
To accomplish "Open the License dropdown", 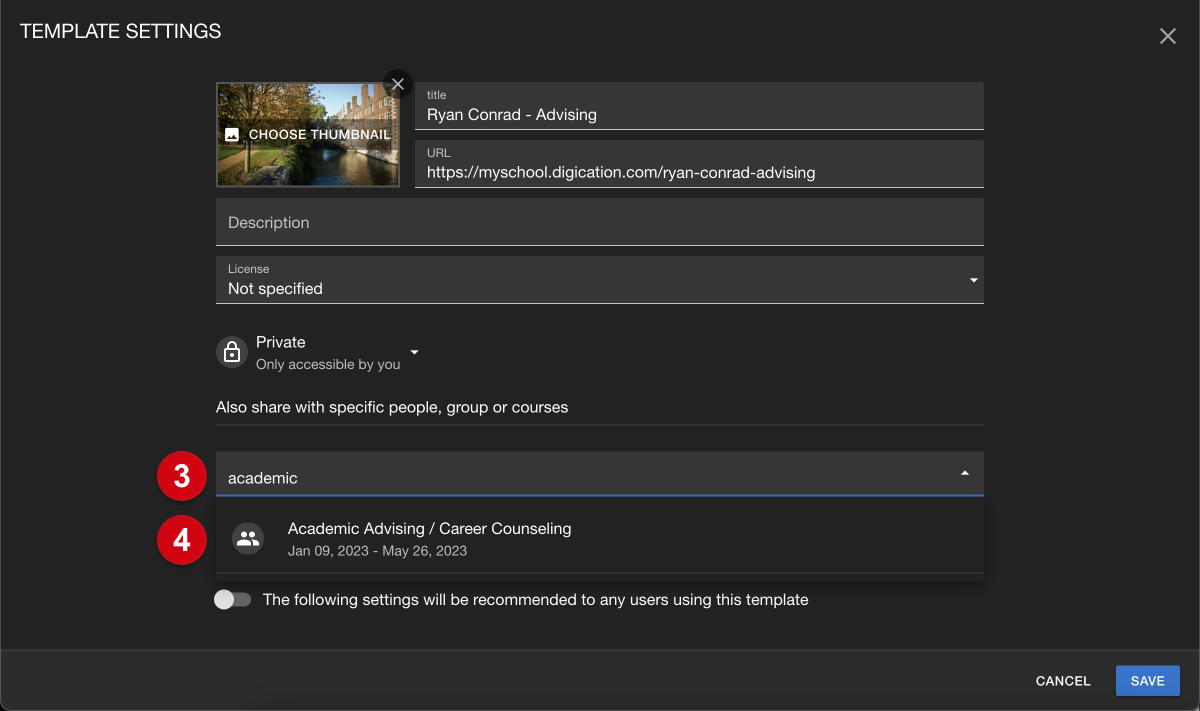I will [600, 280].
